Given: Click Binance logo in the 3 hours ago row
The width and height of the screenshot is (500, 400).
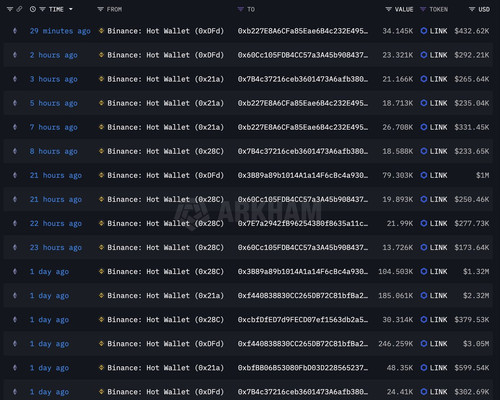Looking at the screenshot, I should pos(101,79).
